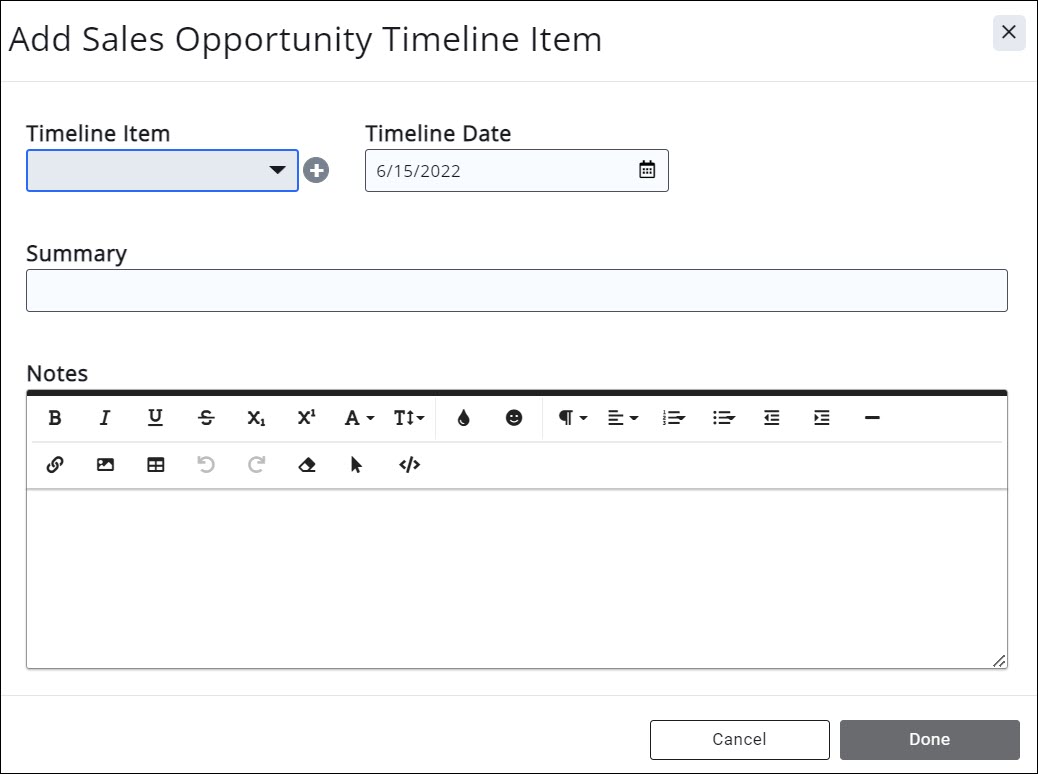Apply strikethrough to text
The width and height of the screenshot is (1038, 774).
[206, 418]
